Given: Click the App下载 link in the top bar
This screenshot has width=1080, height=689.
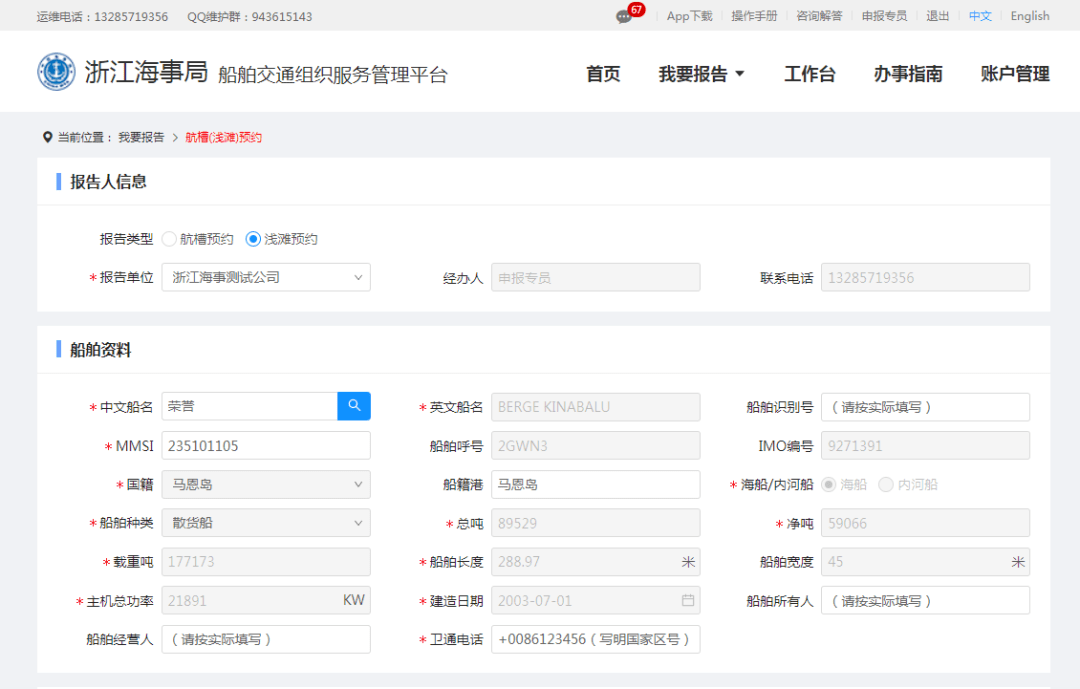Looking at the screenshot, I should click(689, 16).
